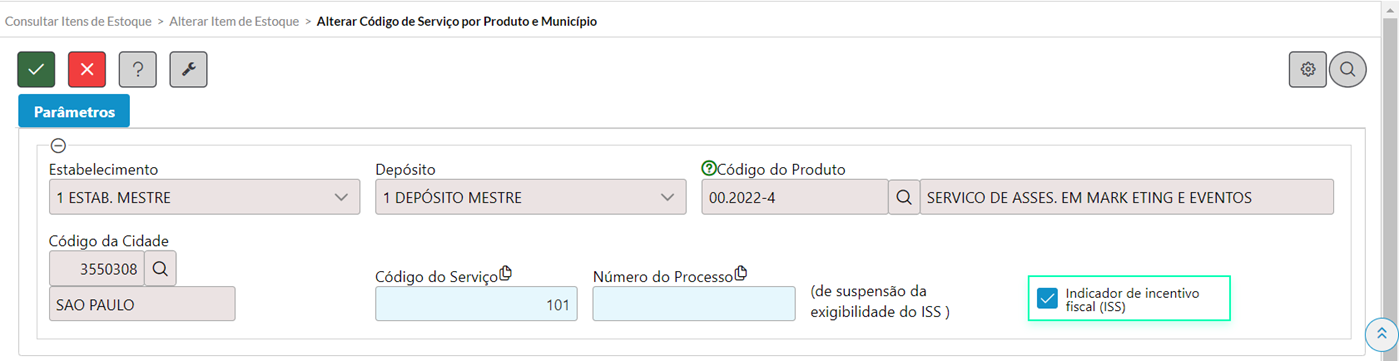Click the copy icon beside Número do Processo
1399x361 pixels.
pos(741,274)
